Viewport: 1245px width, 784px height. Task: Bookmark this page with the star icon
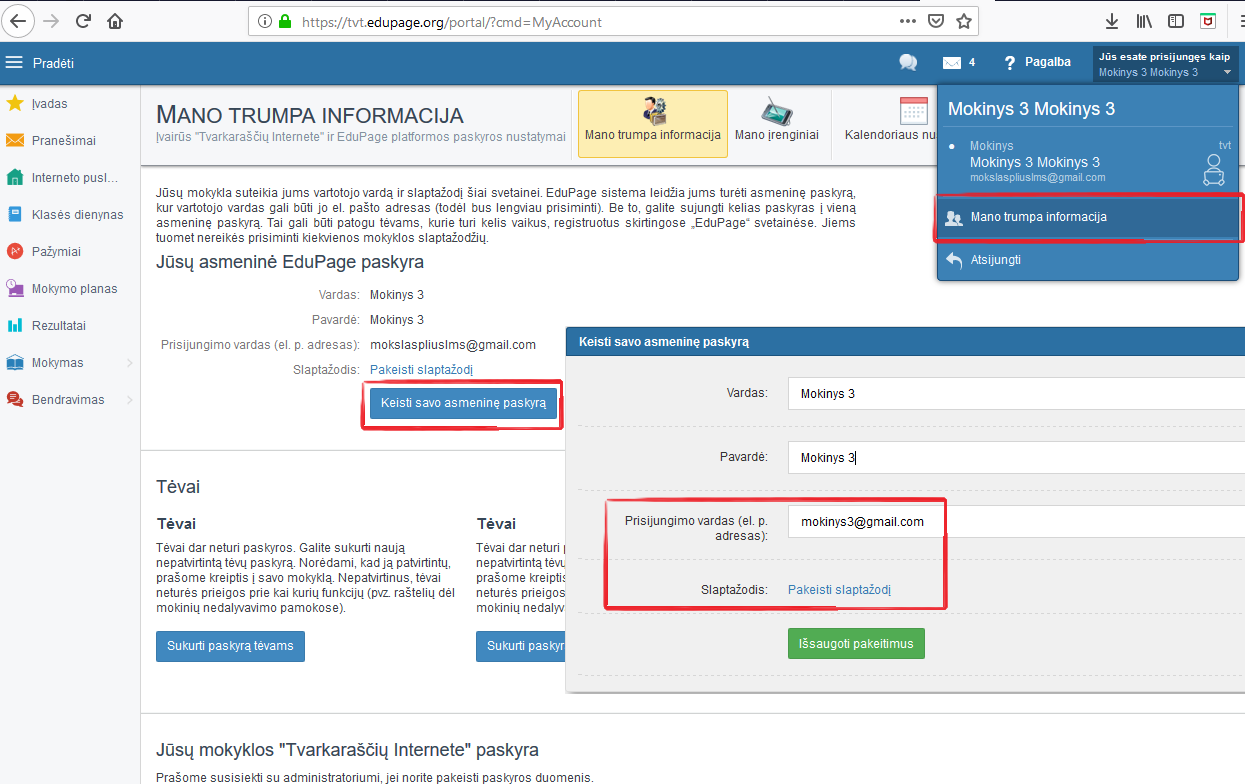tap(963, 21)
